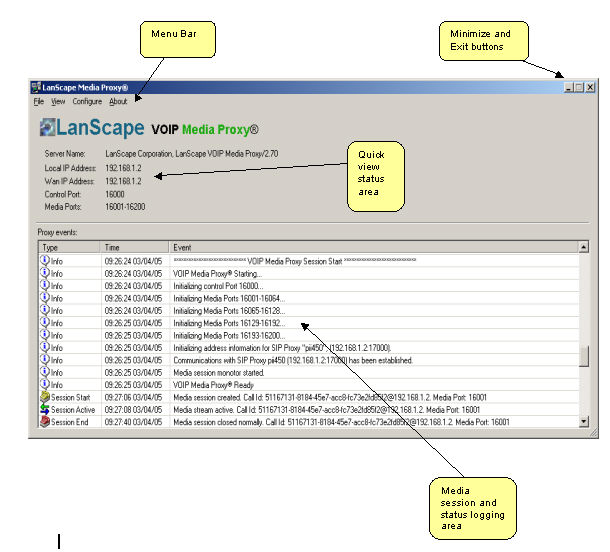Open the About menu
The width and height of the screenshot is (610, 552).
(x=118, y=102)
